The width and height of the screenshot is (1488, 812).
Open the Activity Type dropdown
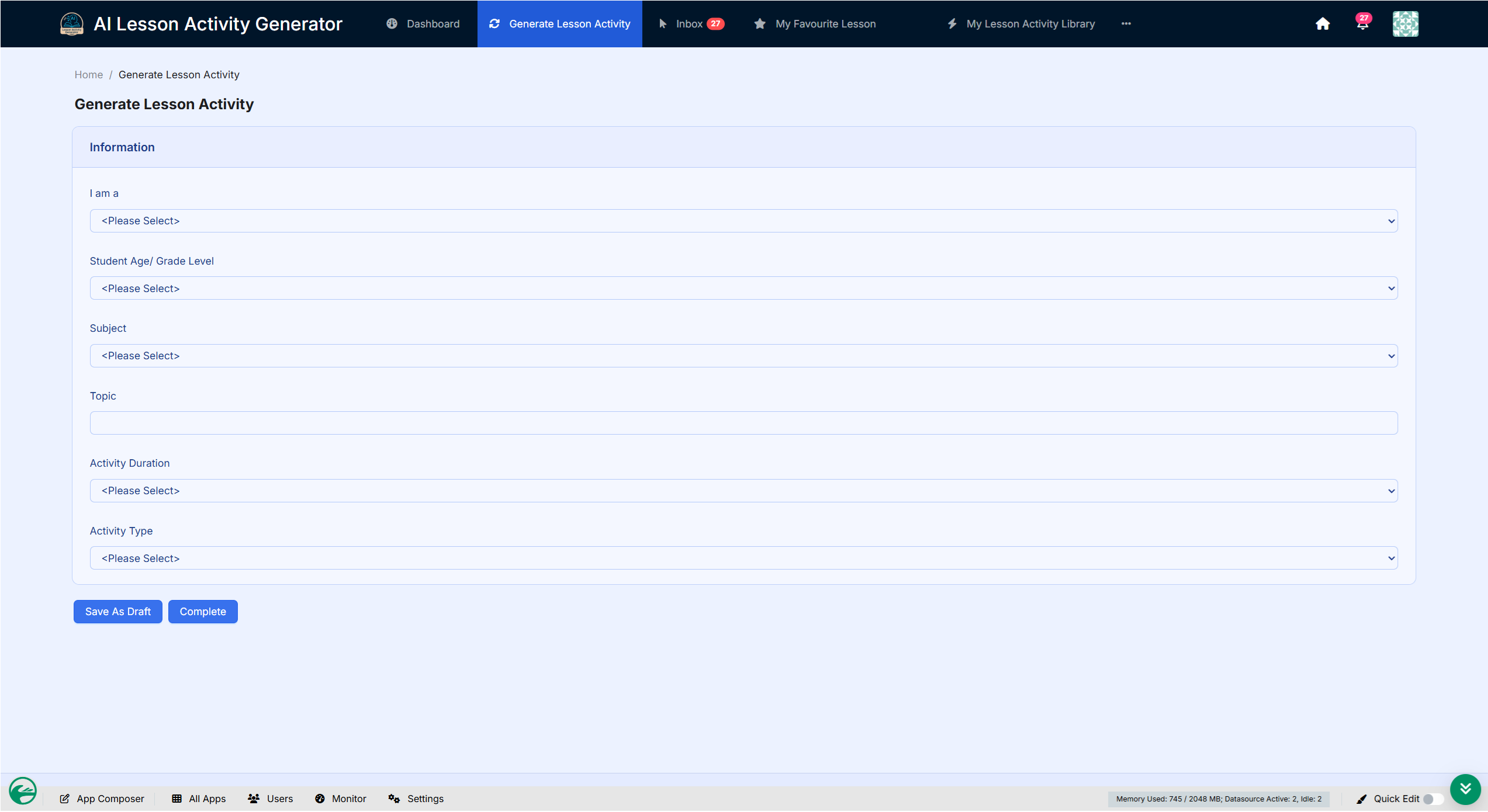pyautogui.click(x=743, y=558)
